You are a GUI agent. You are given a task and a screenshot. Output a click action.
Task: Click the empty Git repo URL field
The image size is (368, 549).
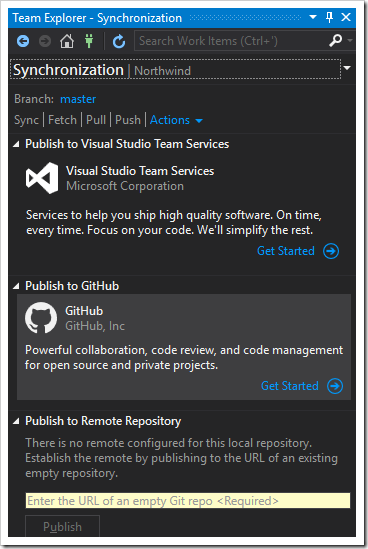tap(188, 501)
